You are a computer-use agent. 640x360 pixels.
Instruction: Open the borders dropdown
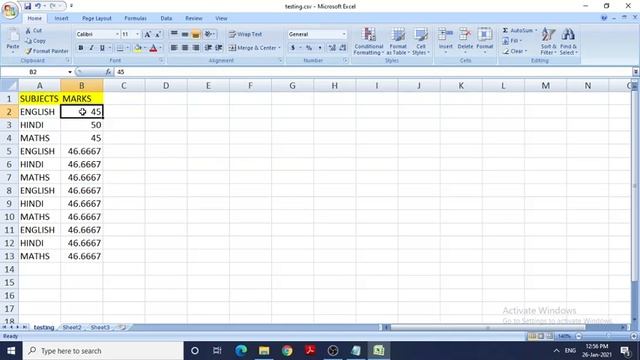tap(127, 48)
